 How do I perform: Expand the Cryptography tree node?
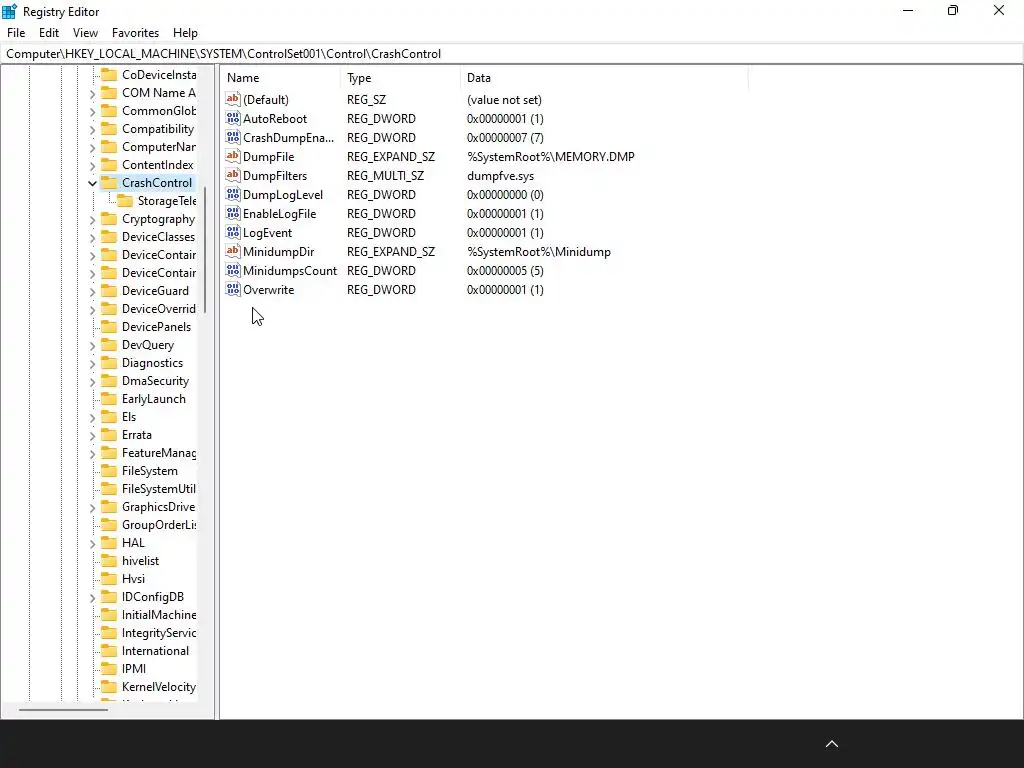(92, 219)
